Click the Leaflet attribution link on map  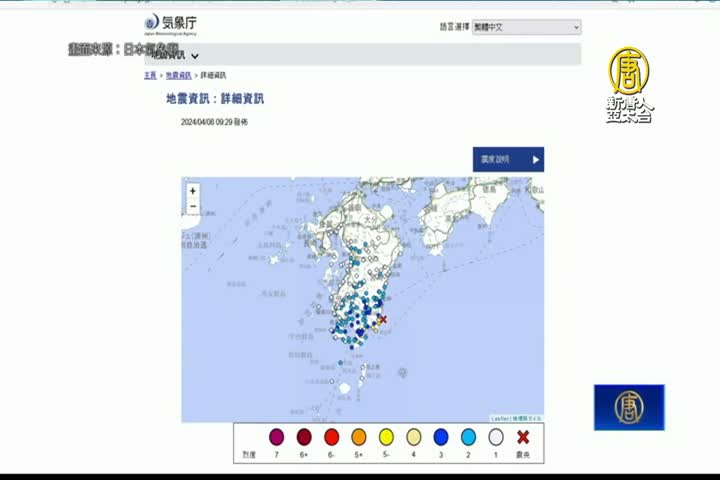pyautogui.click(x=500, y=418)
